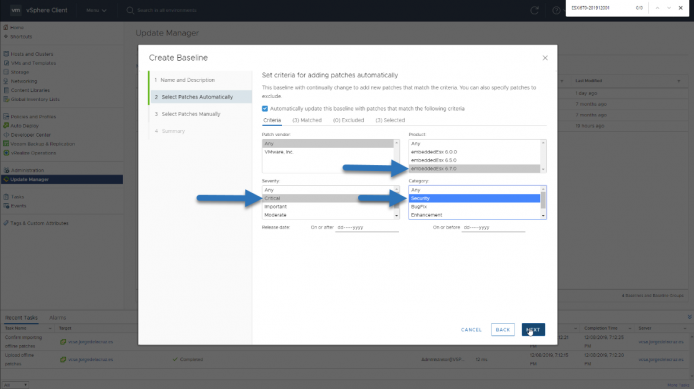Open the (0) Excluded tab
This screenshot has width=694, height=389.
(348, 120)
